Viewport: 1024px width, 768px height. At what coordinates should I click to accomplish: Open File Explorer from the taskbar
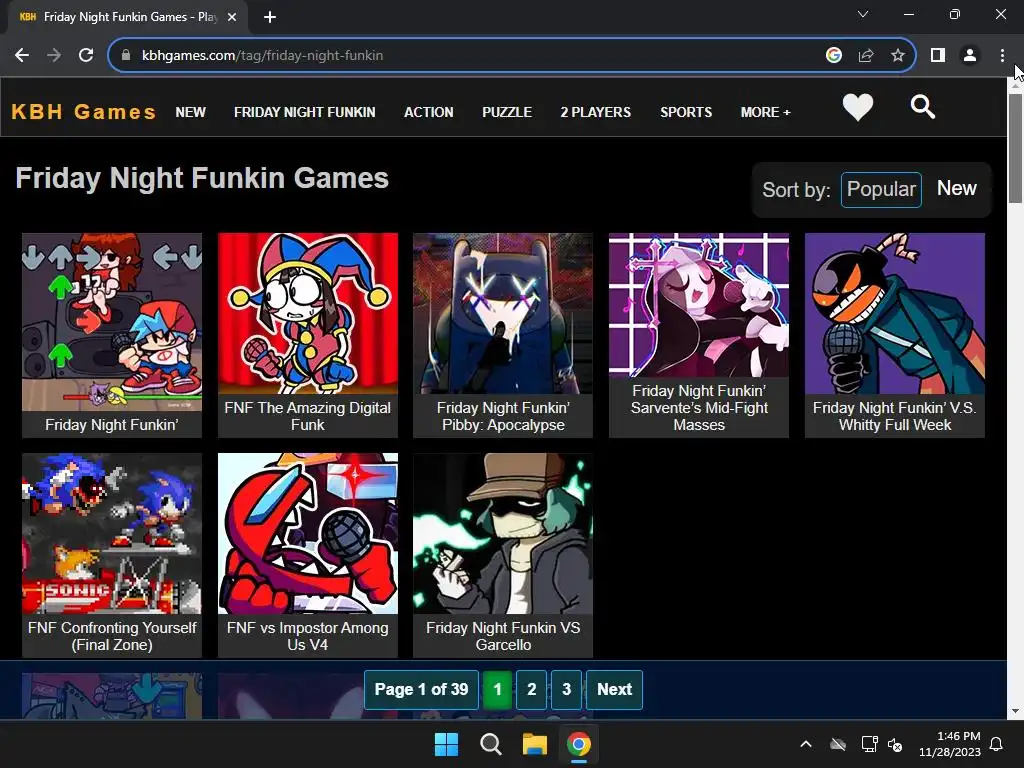click(x=534, y=744)
